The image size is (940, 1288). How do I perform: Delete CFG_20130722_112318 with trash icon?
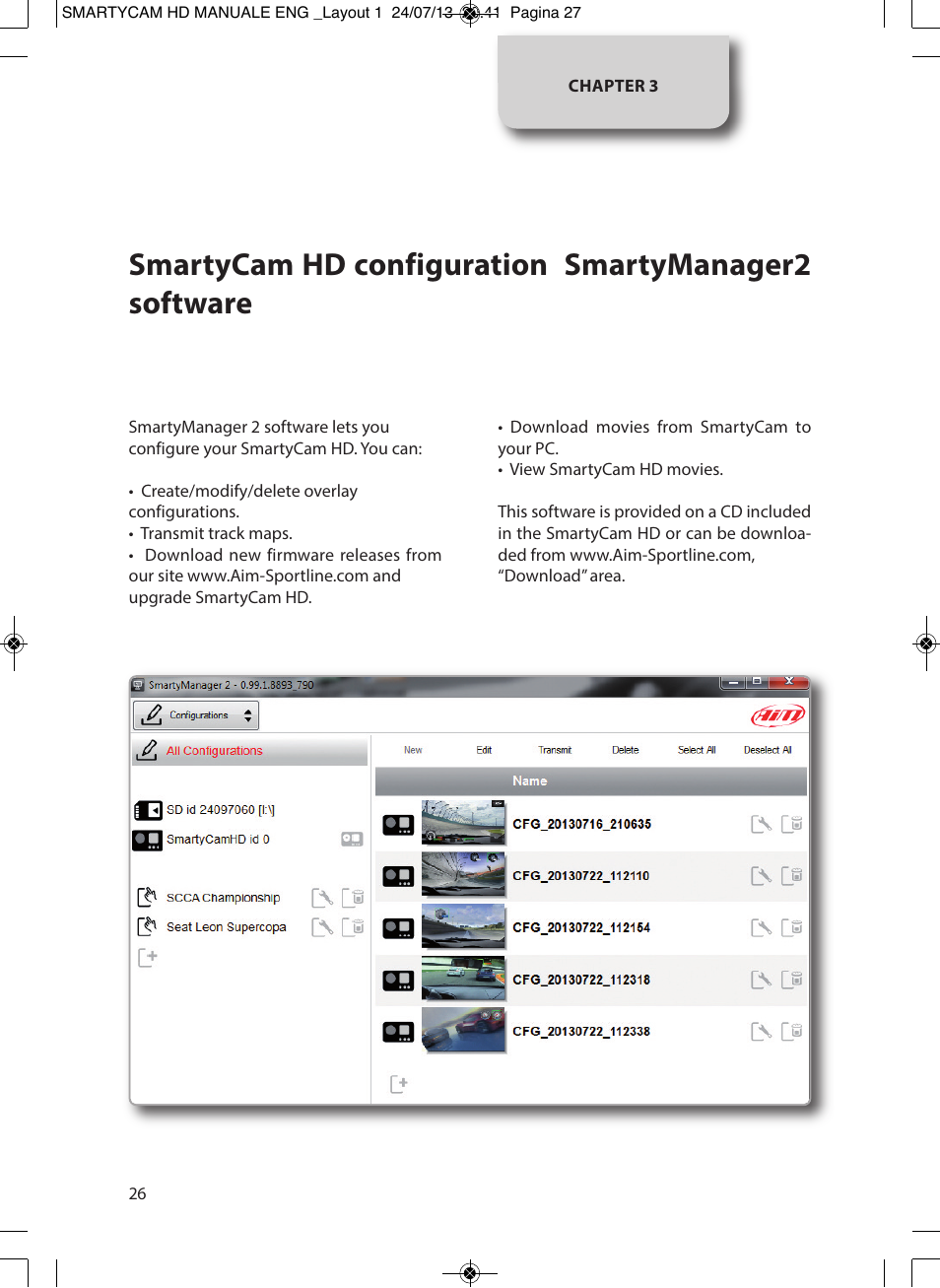click(x=792, y=980)
